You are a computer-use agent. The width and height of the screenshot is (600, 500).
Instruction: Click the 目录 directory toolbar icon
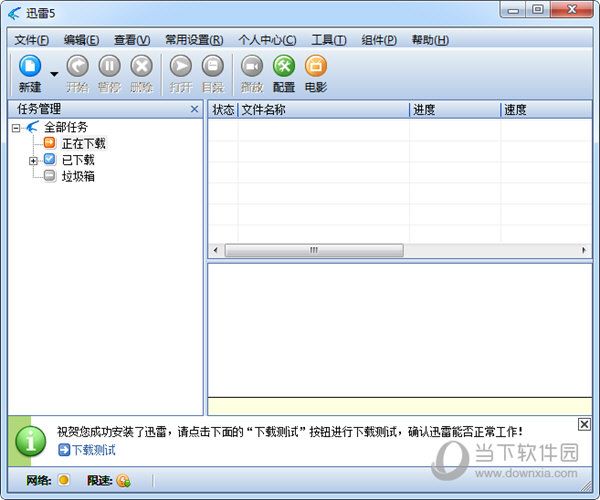coord(213,66)
